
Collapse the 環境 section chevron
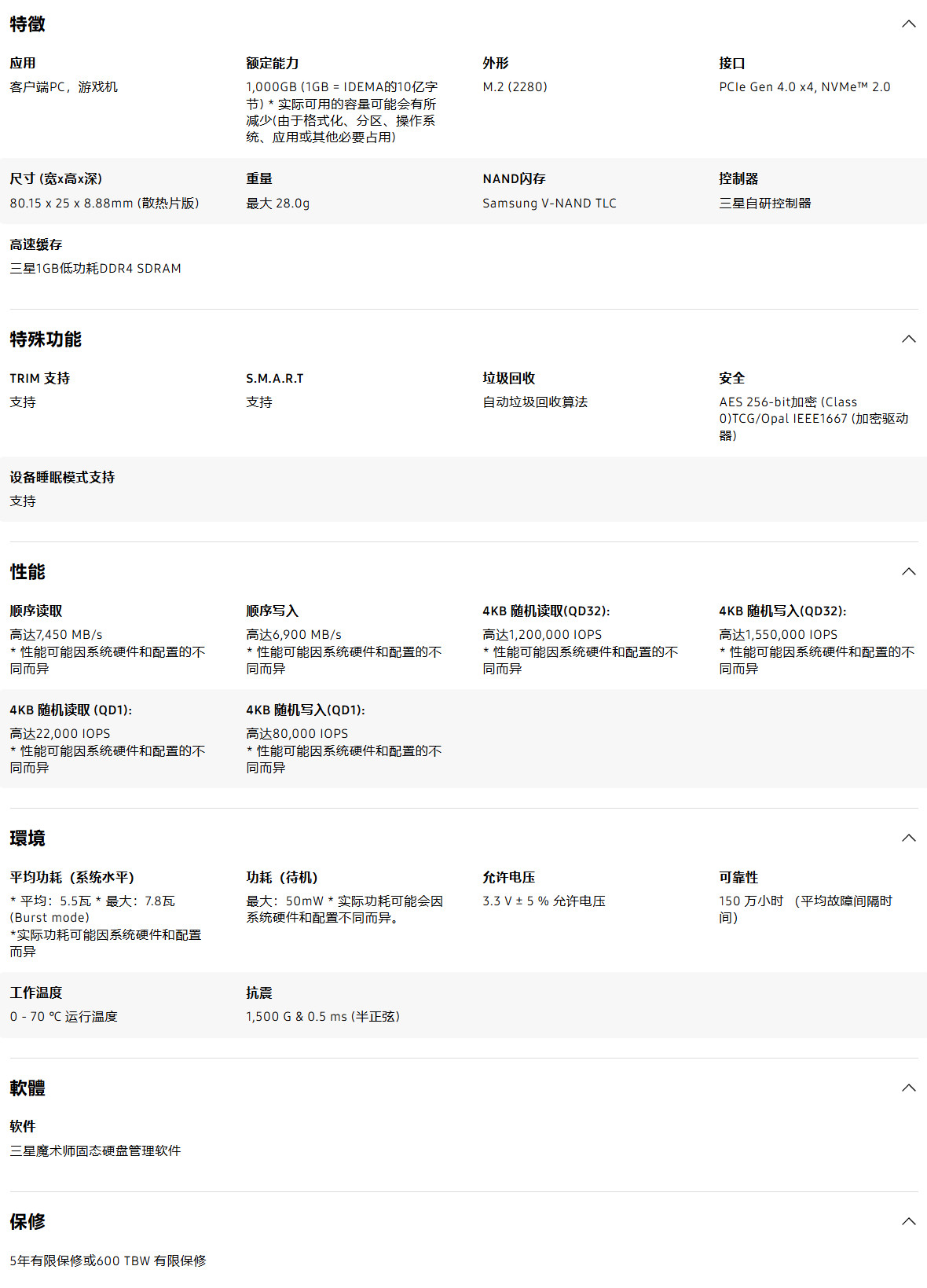[x=908, y=838]
